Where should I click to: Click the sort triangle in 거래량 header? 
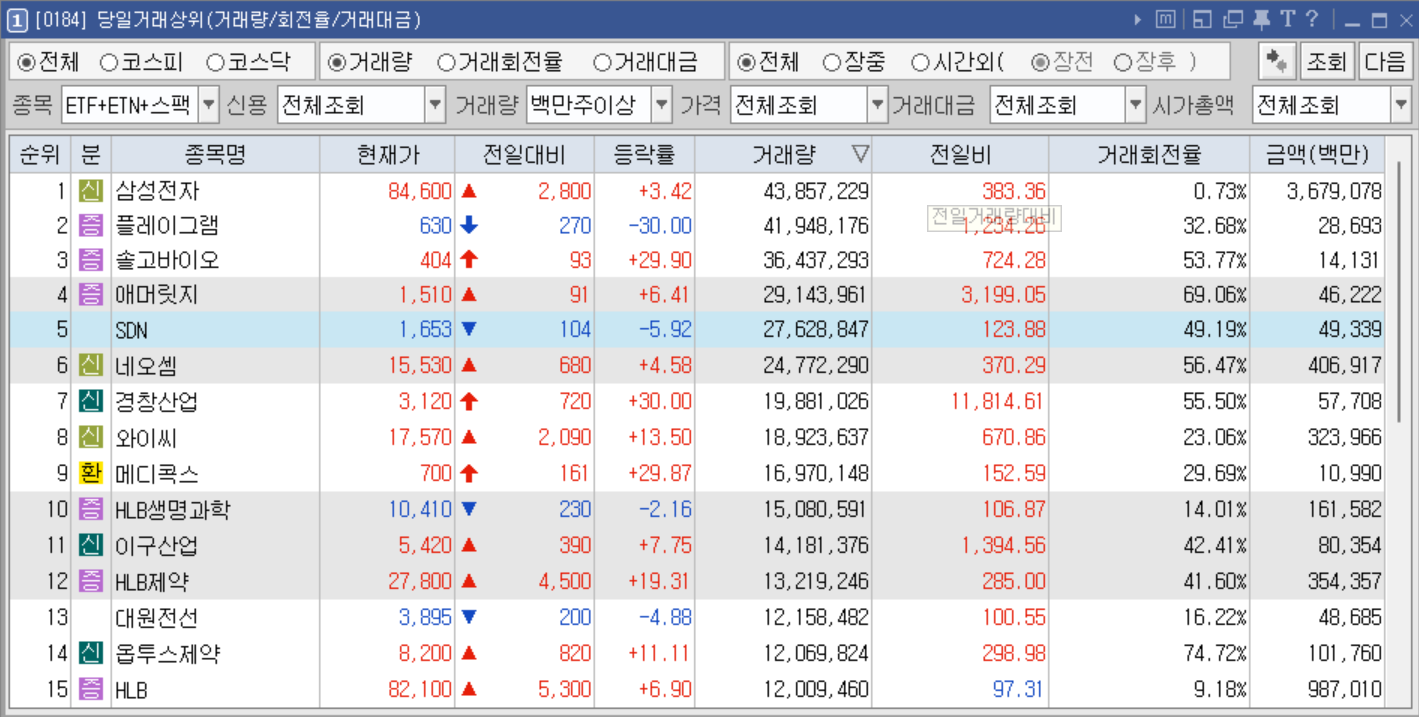(860, 154)
